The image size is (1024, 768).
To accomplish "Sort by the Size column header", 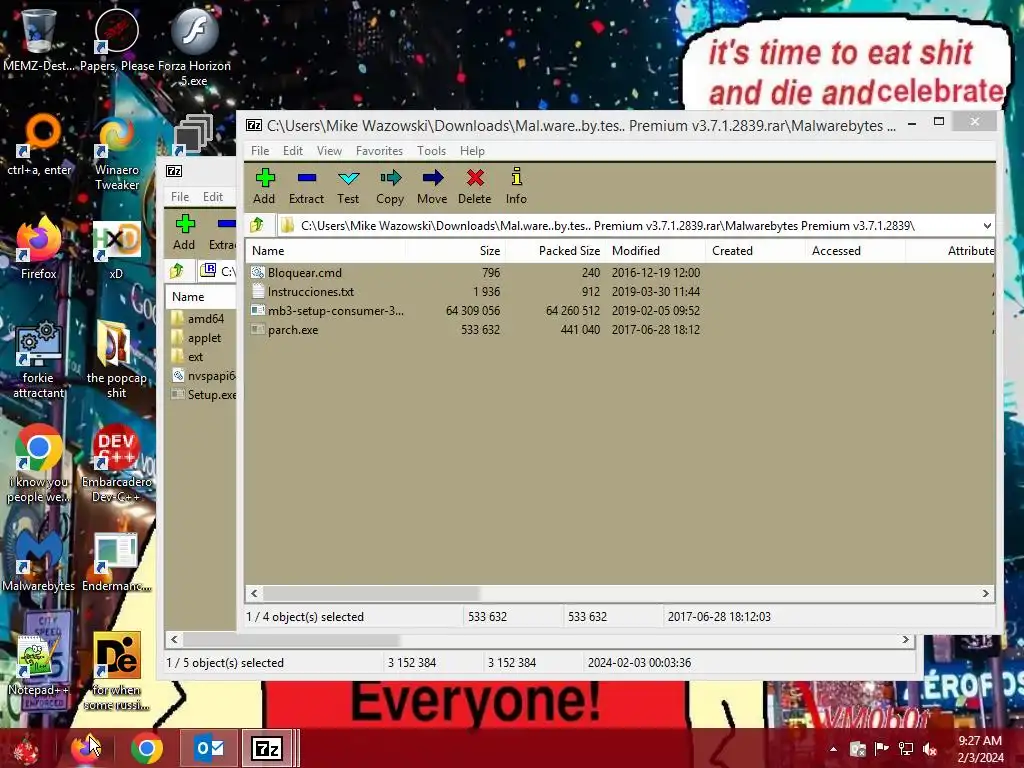I will (455, 251).
